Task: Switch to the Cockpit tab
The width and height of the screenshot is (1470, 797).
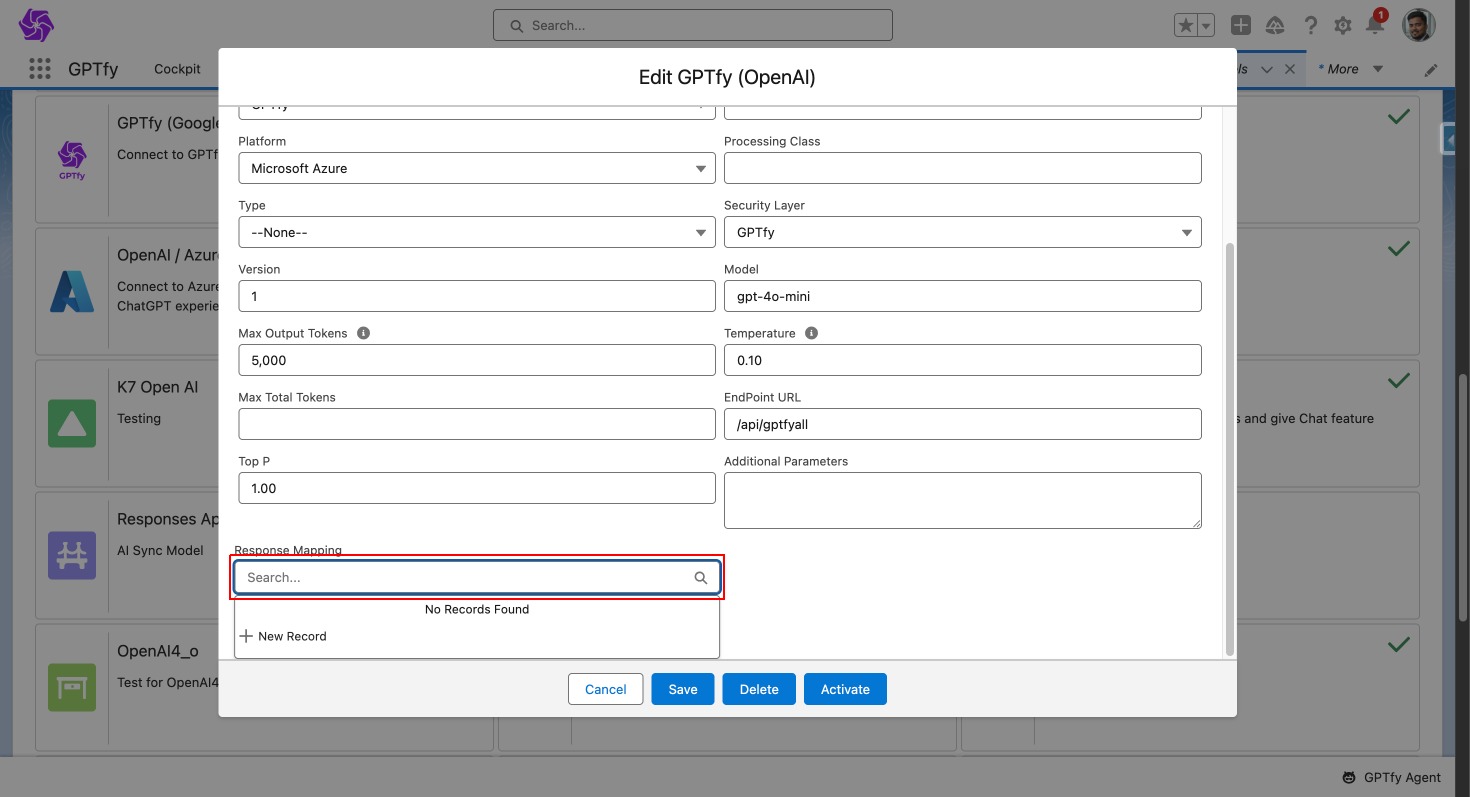Action: pyautogui.click(x=177, y=69)
